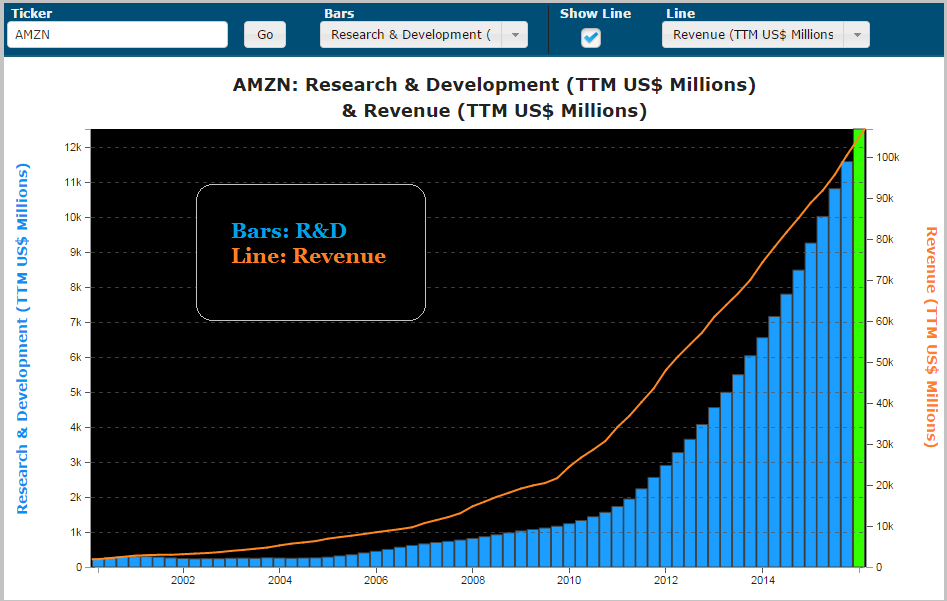
Task: Click the '2004' x-axis label
Action: (x=280, y=580)
